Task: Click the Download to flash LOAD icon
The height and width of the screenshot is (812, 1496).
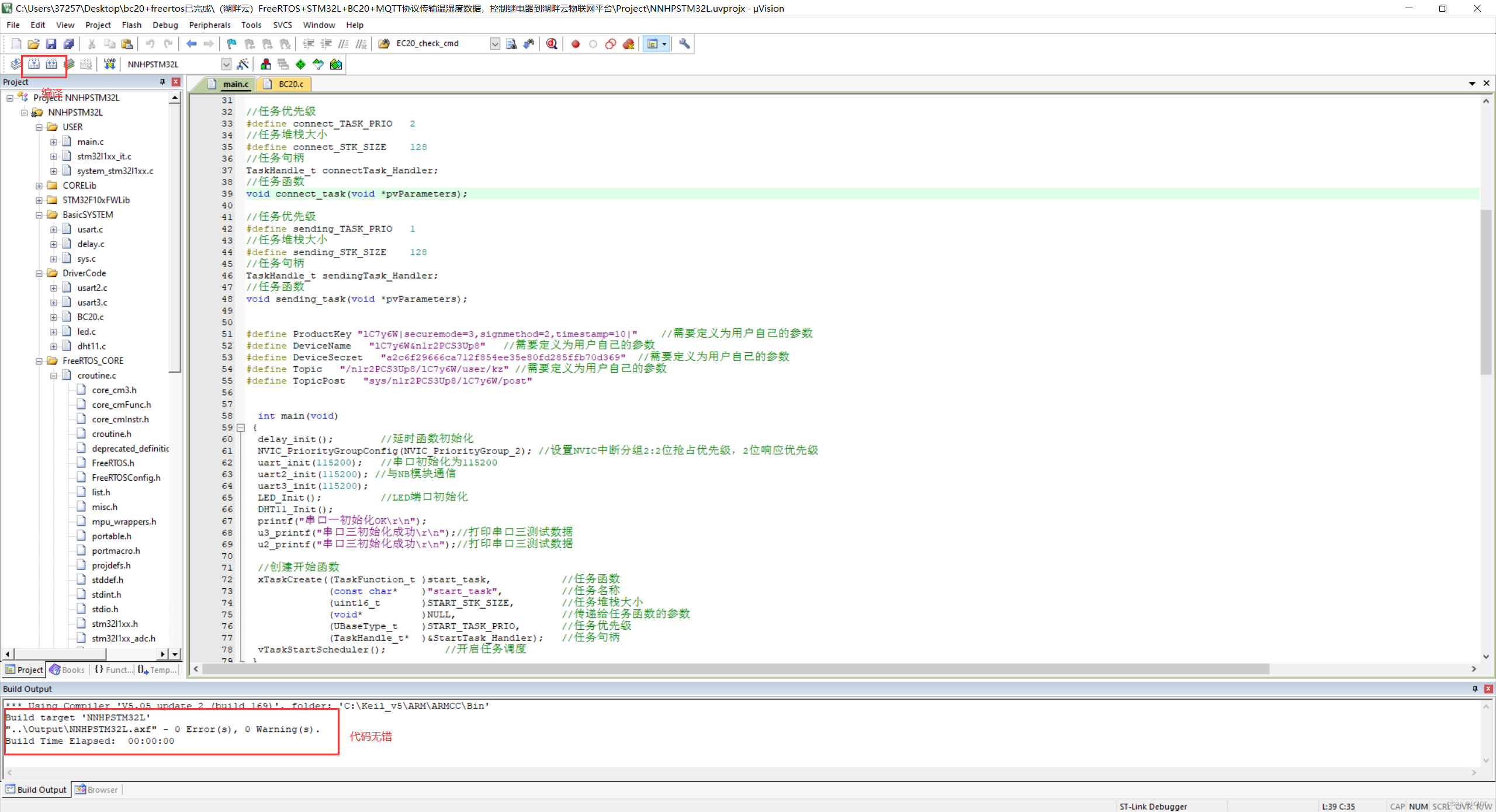Action: click(109, 64)
